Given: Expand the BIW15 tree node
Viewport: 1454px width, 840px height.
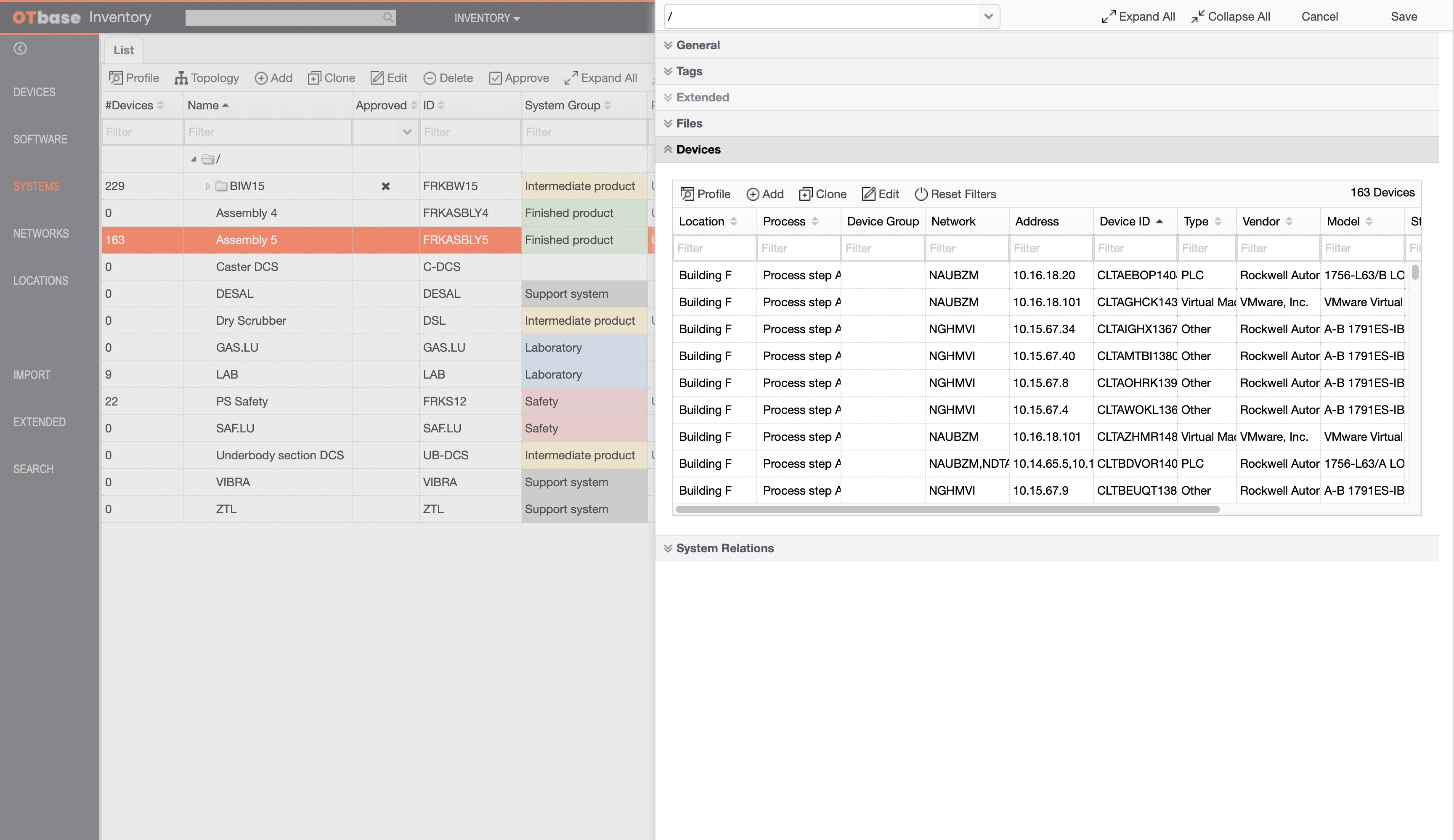Looking at the screenshot, I should pyautogui.click(x=208, y=186).
